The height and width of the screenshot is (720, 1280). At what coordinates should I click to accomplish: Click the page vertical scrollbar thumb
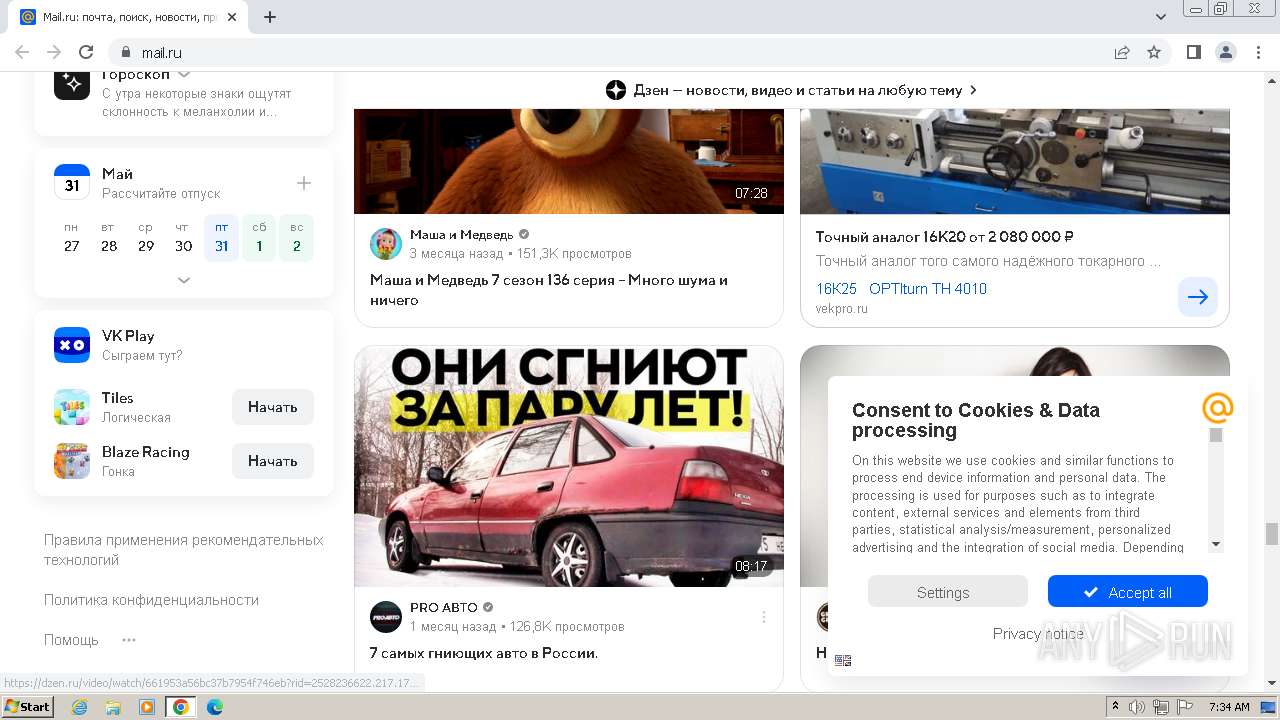(x=1272, y=534)
